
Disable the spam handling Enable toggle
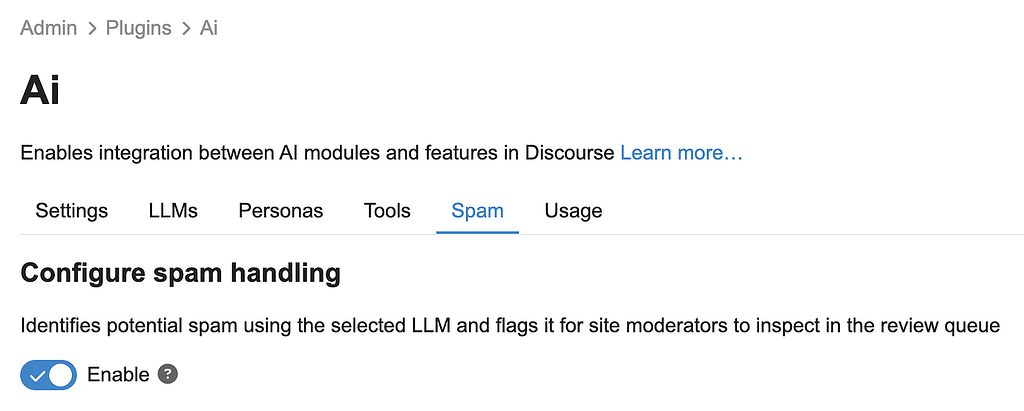click(48, 375)
